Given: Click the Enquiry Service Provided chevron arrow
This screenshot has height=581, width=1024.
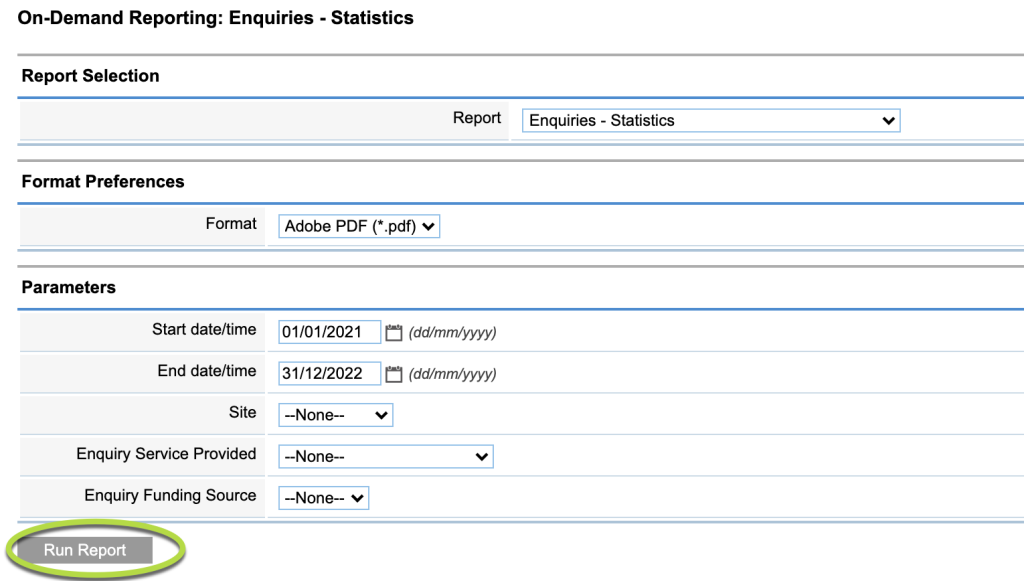Looking at the screenshot, I should [481, 456].
